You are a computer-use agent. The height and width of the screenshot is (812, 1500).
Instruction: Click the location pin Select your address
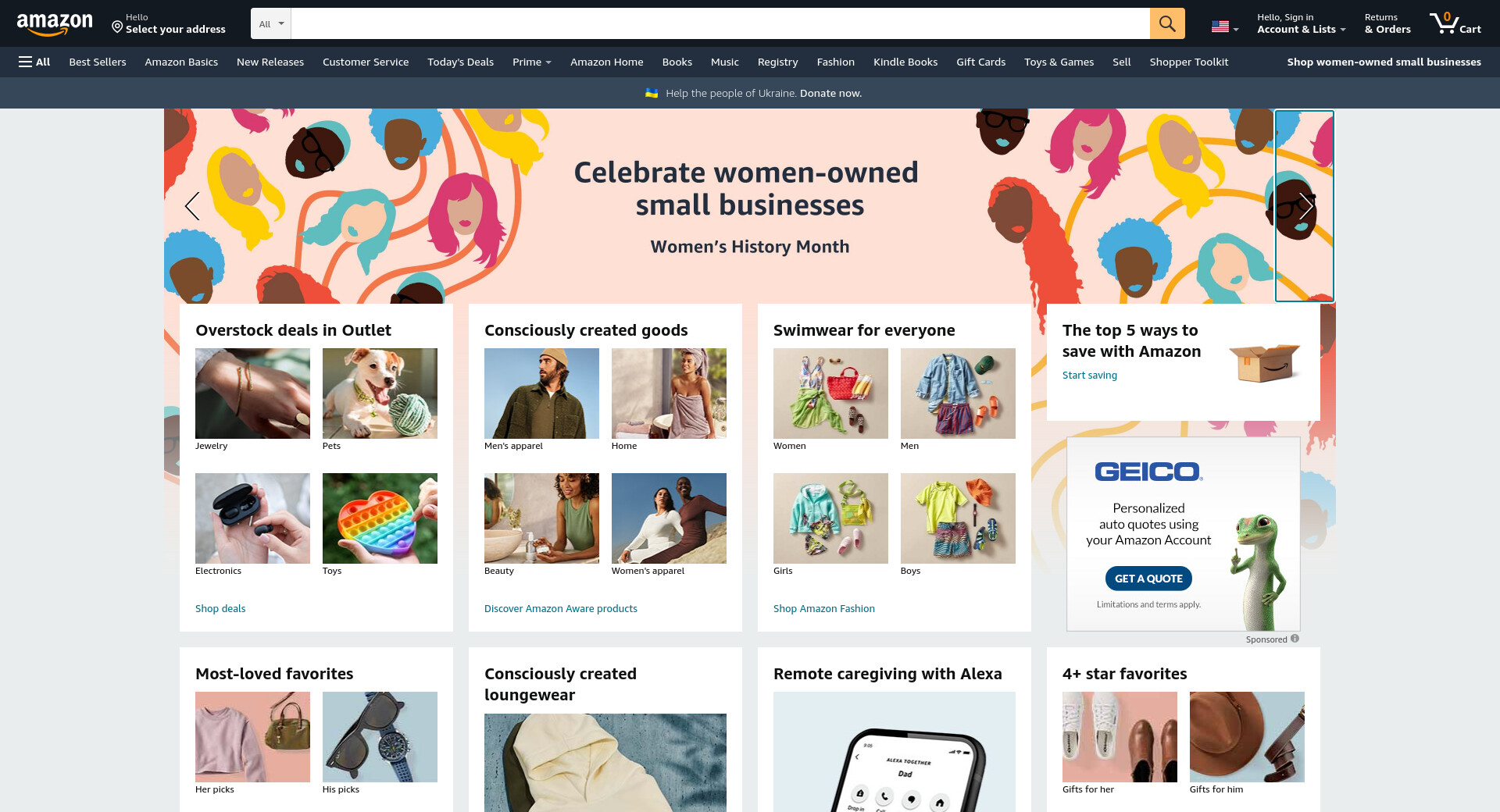click(168, 23)
